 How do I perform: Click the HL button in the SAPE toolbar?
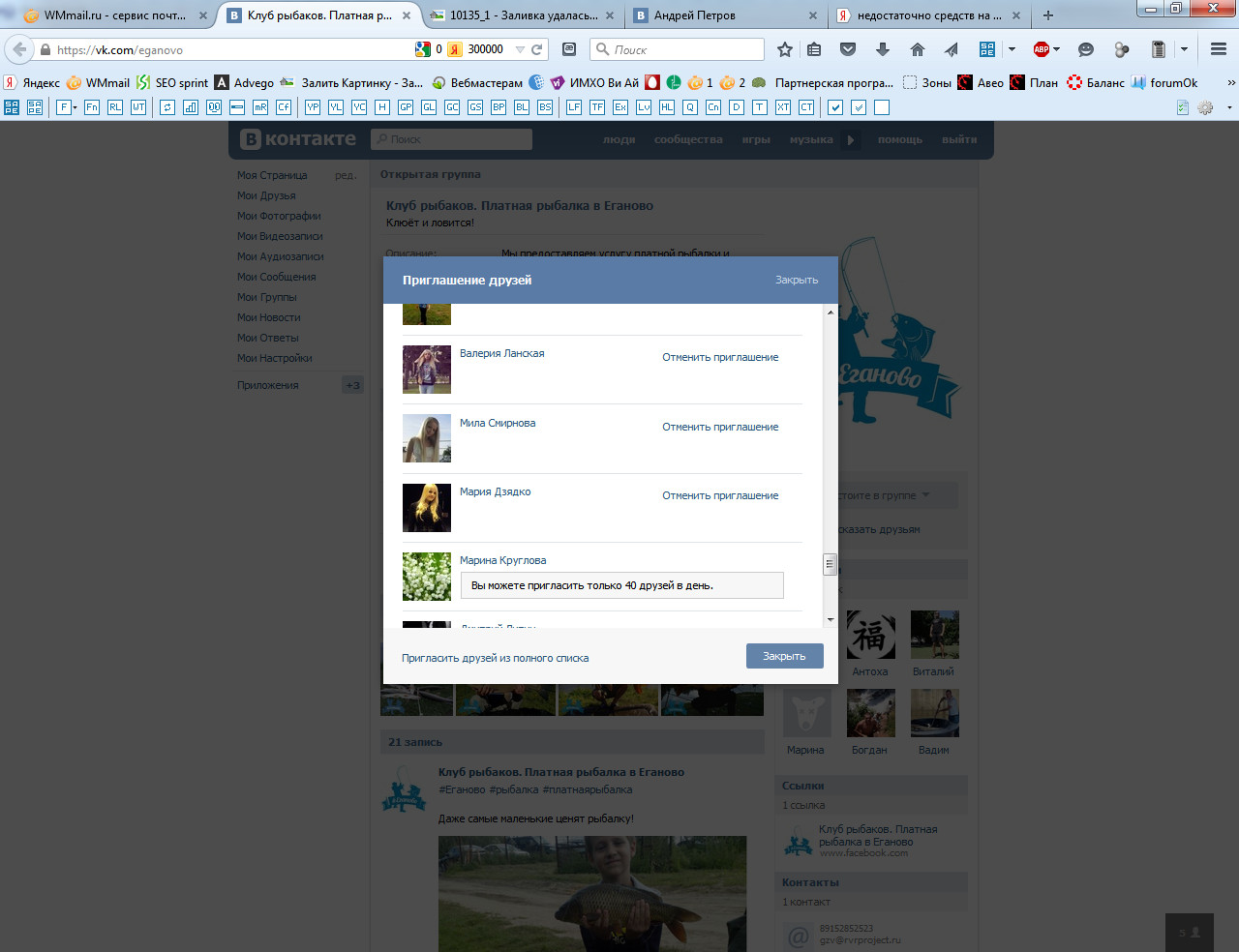click(667, 107)
